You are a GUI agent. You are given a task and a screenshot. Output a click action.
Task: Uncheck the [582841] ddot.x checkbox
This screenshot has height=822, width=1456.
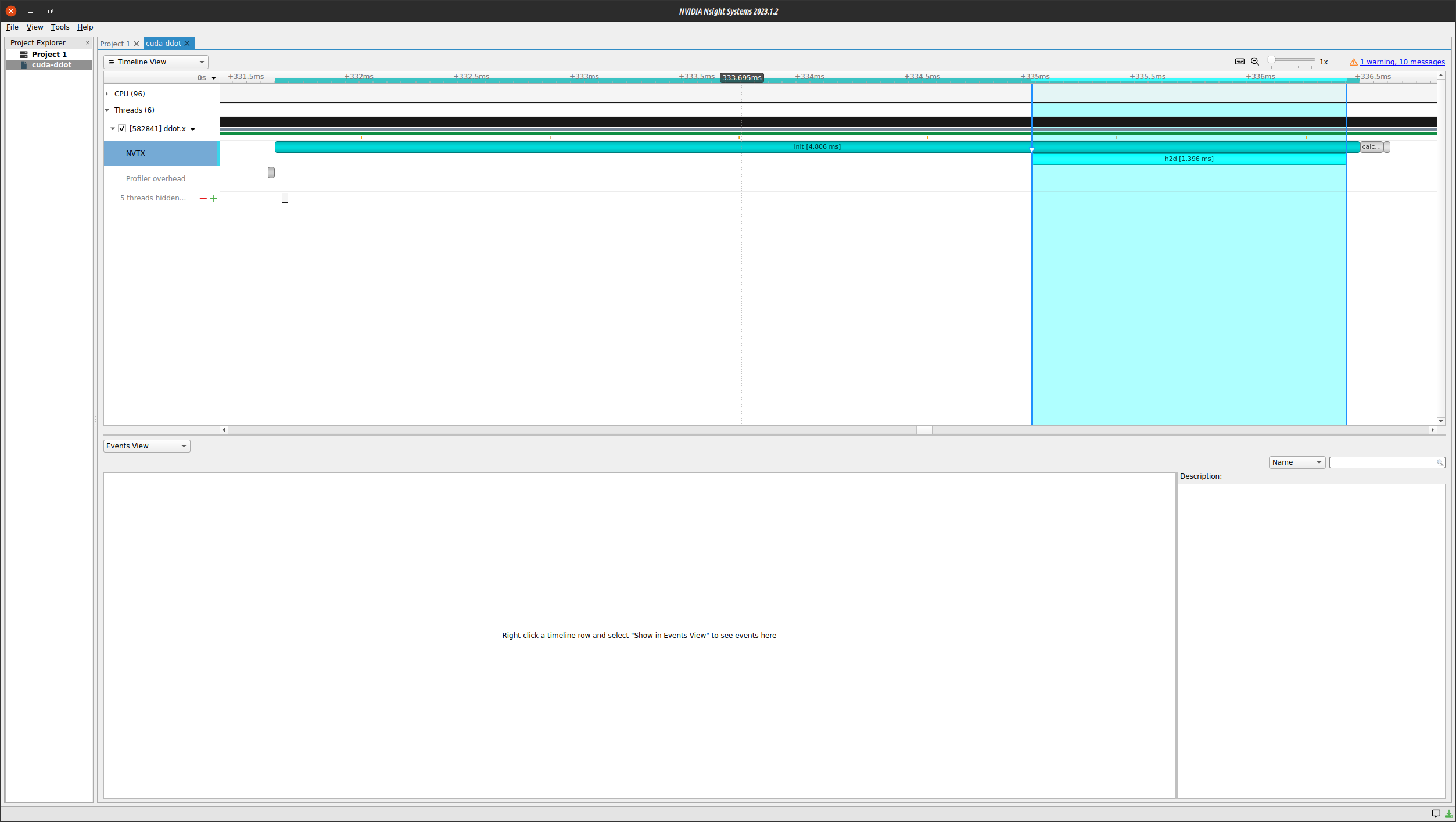122,129
